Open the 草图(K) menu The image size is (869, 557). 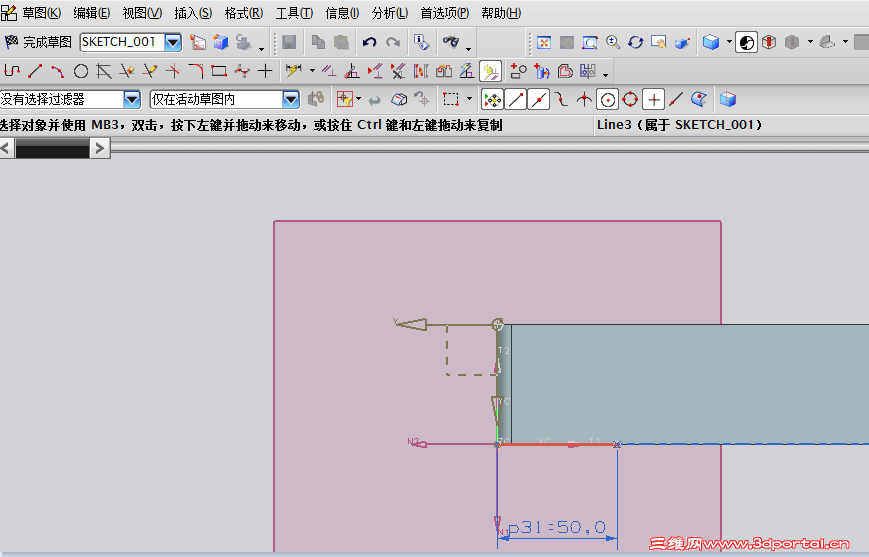41,13
